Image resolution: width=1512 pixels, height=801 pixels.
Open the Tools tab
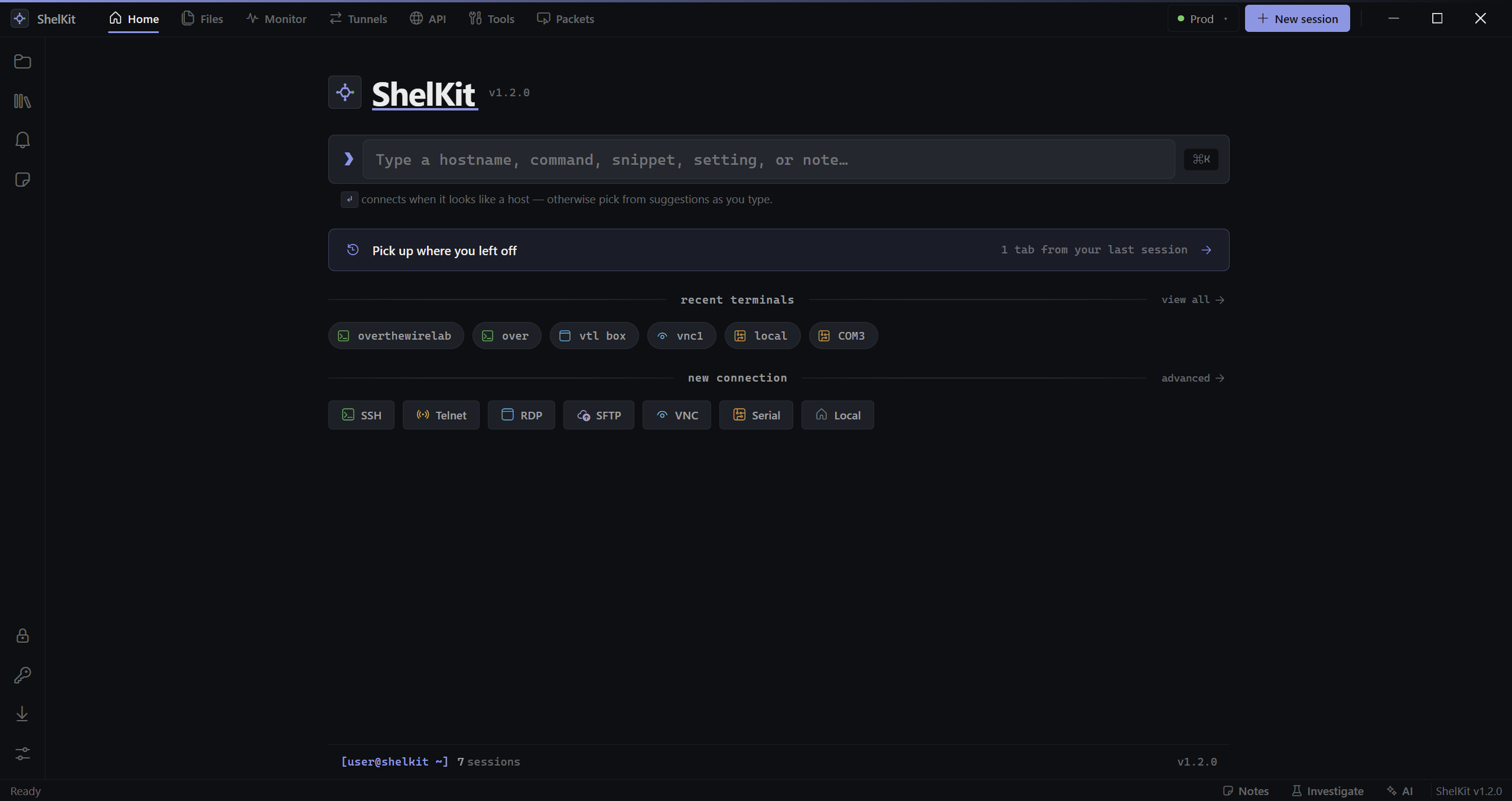click(x=491, y=18)
